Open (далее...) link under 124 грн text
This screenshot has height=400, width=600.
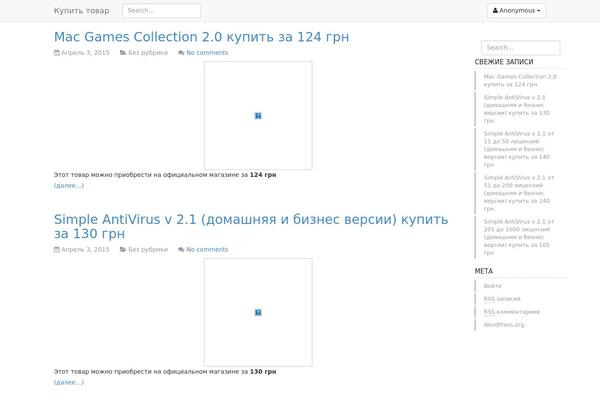tap(69, 185)
